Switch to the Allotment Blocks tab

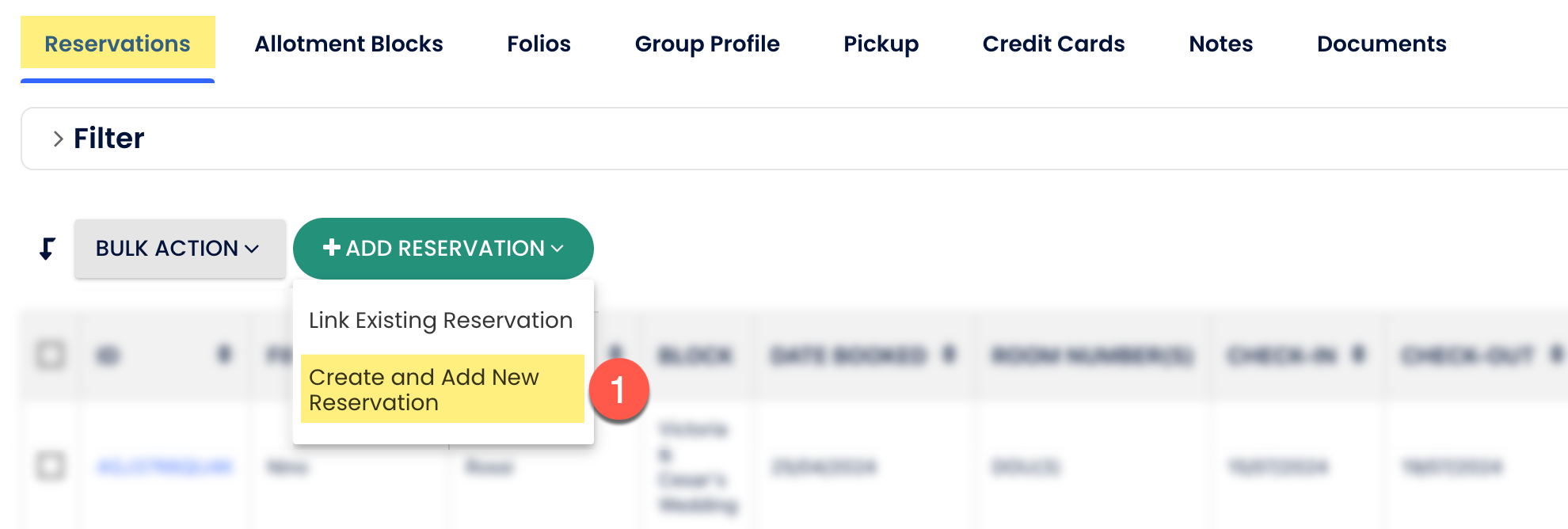click(348, 44)
